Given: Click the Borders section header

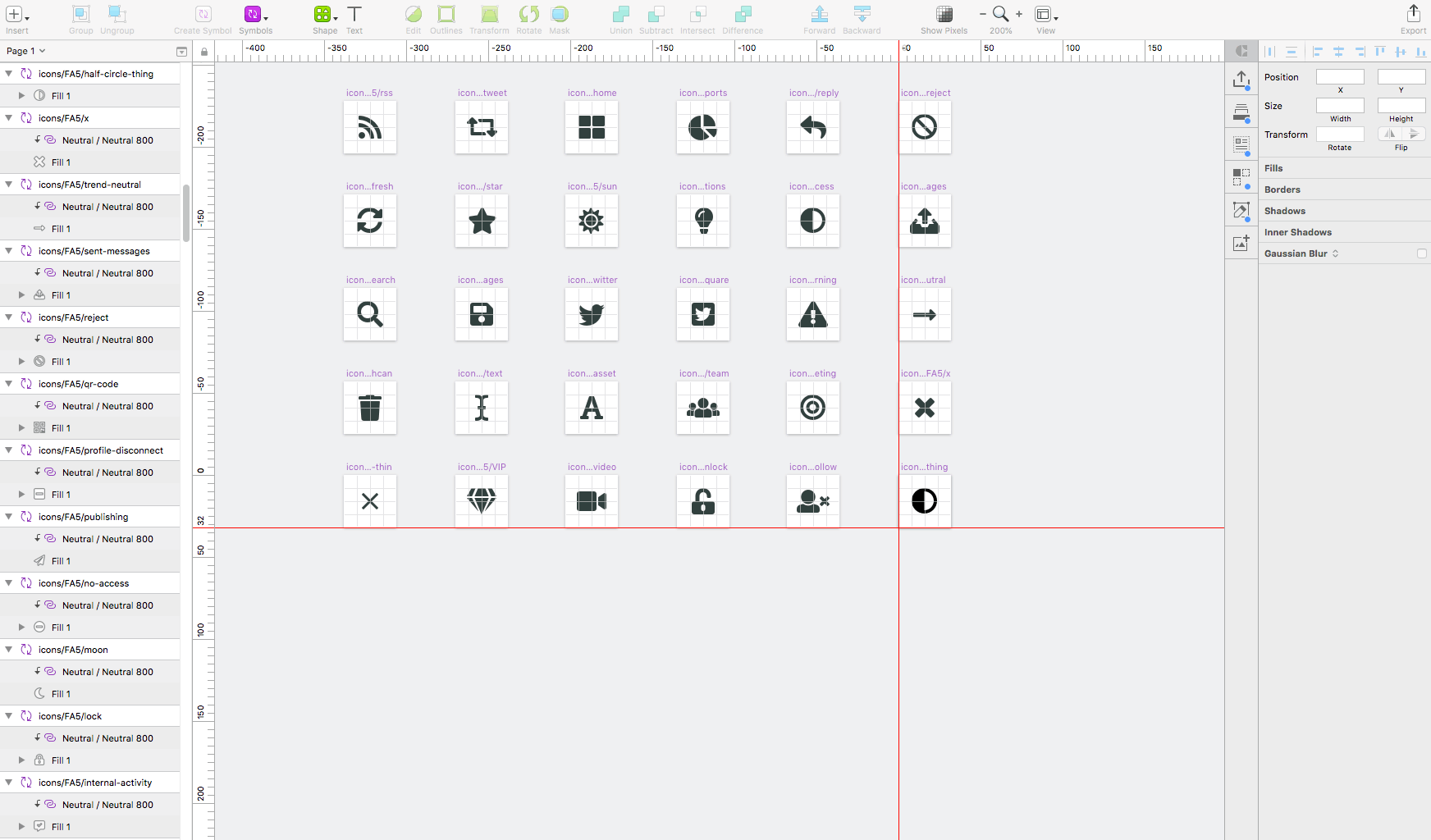Looking at the screenshot, I should pos(1345,189).
